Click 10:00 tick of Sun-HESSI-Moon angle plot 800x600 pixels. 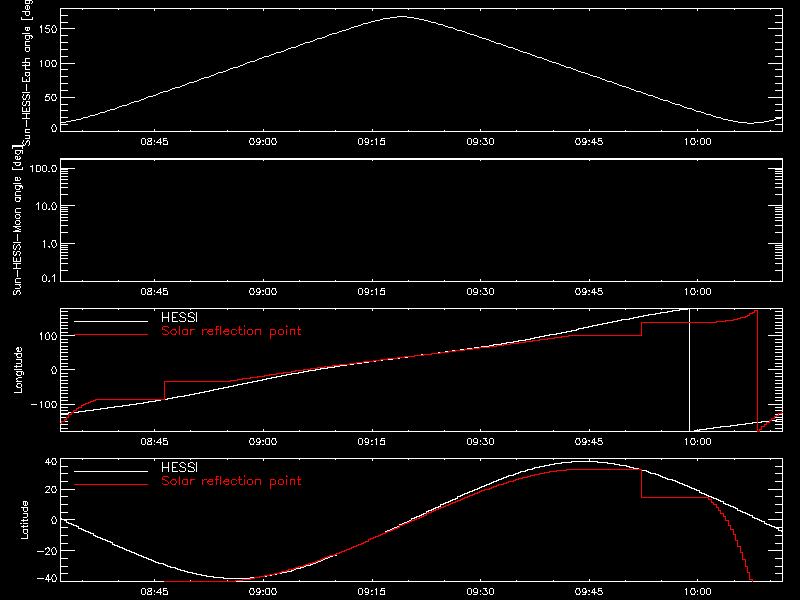(697, 292)
